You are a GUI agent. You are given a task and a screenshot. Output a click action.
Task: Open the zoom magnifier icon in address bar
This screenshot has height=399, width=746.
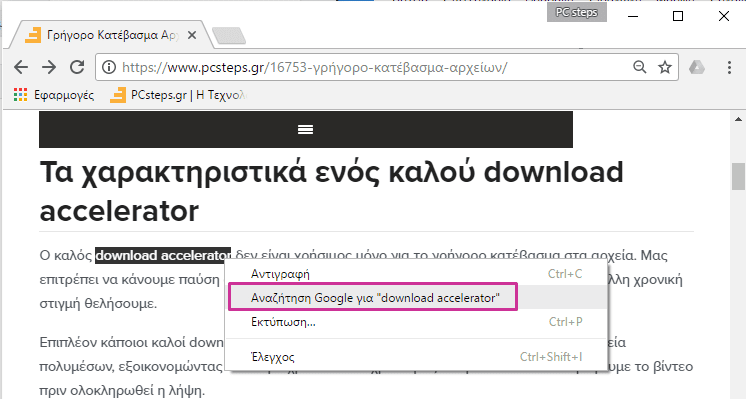tap(640, 67)
